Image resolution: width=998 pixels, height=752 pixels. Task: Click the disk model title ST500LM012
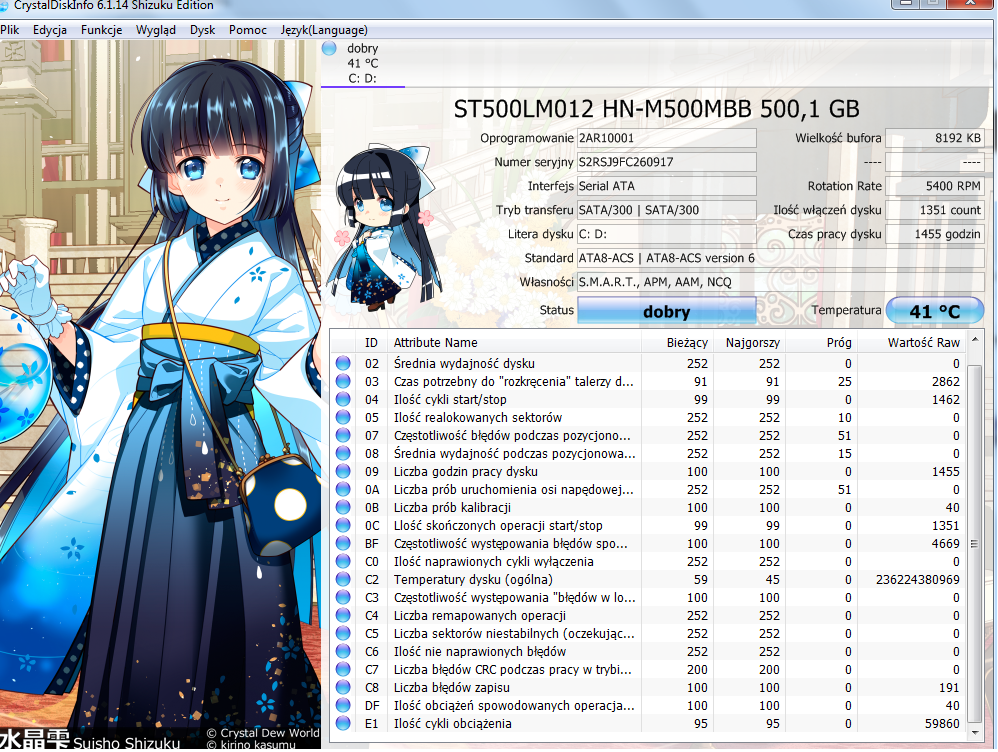[656, 109]
